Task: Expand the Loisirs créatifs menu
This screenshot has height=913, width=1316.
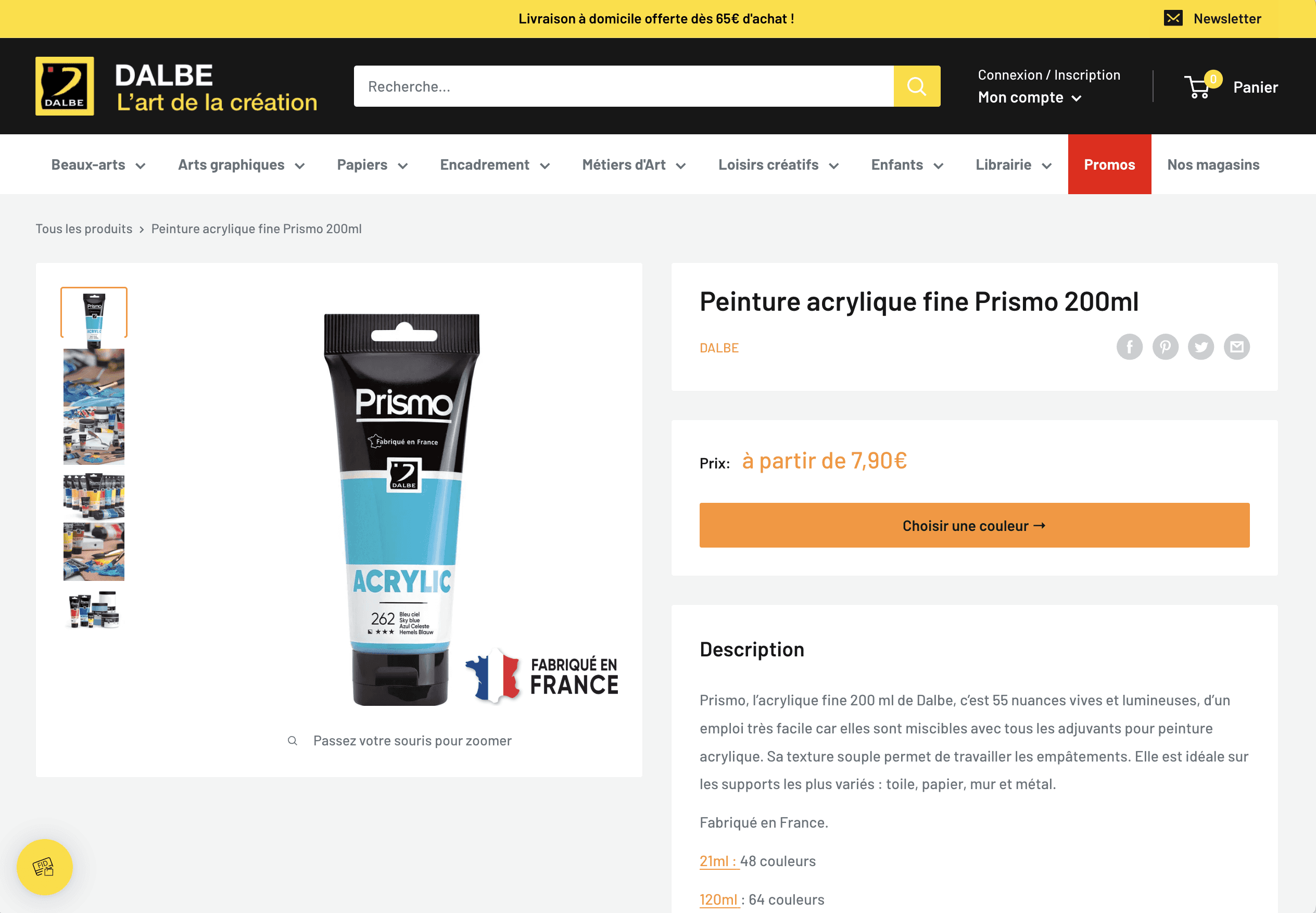Action: pos(778,165)
